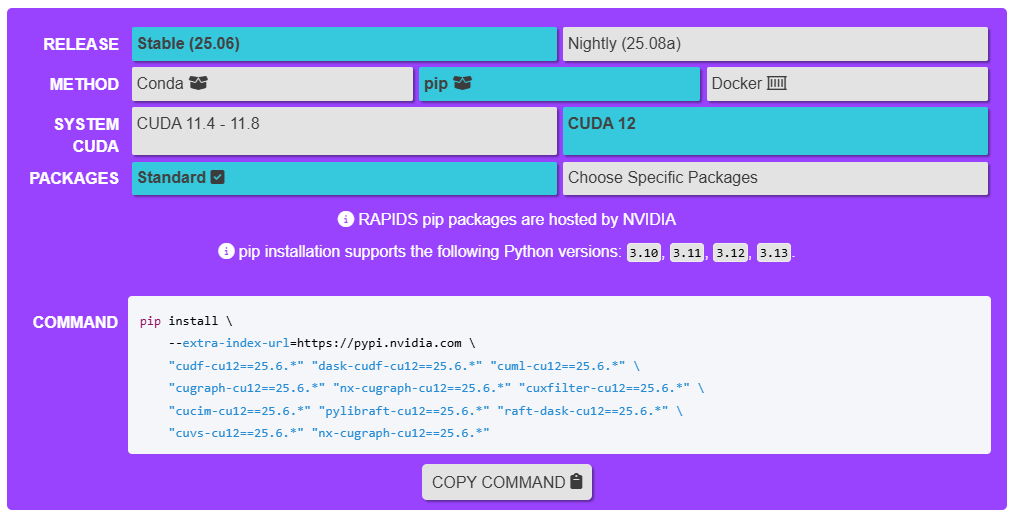
Task: Click "cuml-cu12==25.6.*" package text
Action: pos(557,366)
